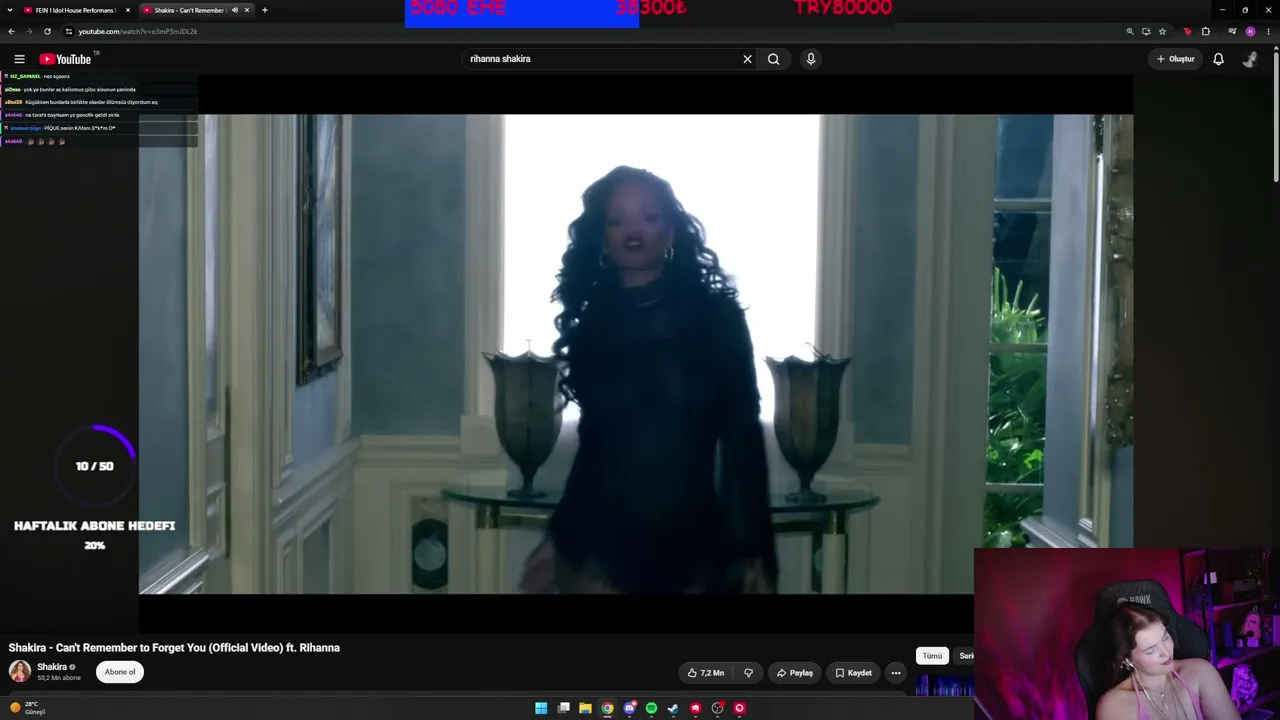
Task: Go forward to the next page
Action: pyautogui.click(x=29, y=31)
